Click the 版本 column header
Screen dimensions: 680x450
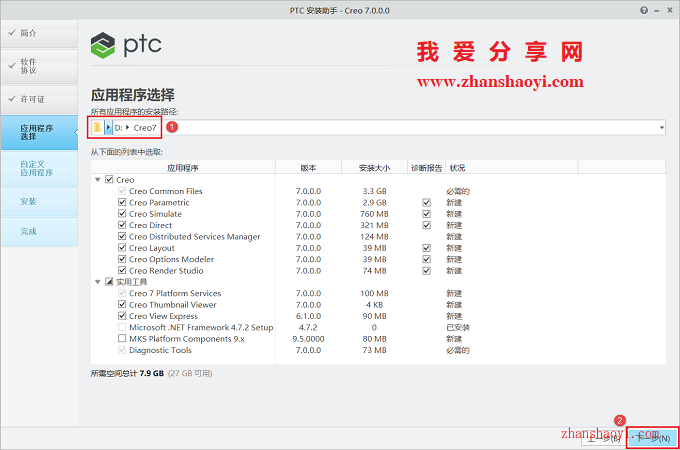308,168
